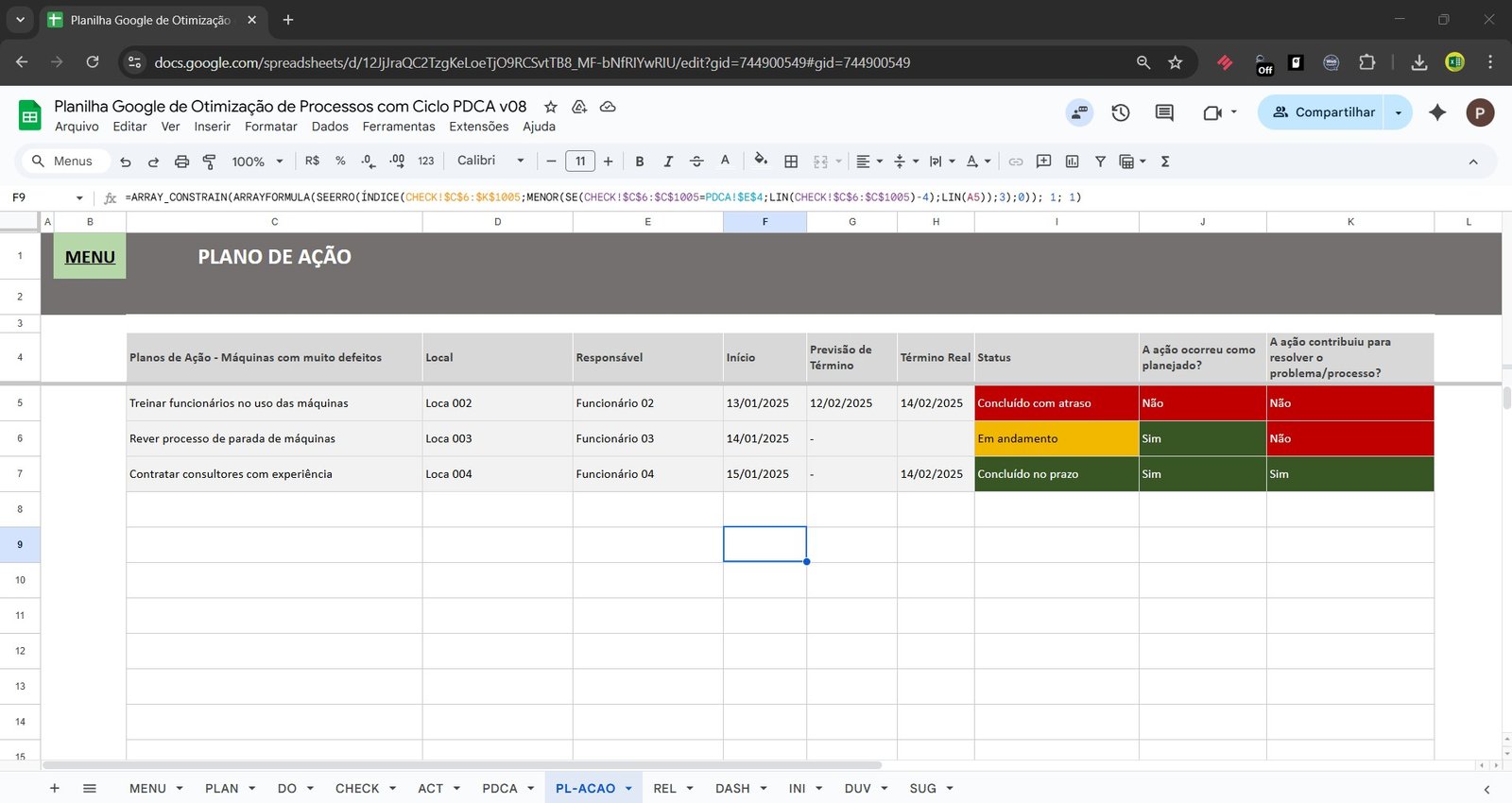Image resolution: width=1512 pixels, height=803 pixels.
Task: Expand the 100% zoom dropdown
Action: click(257, 162)
